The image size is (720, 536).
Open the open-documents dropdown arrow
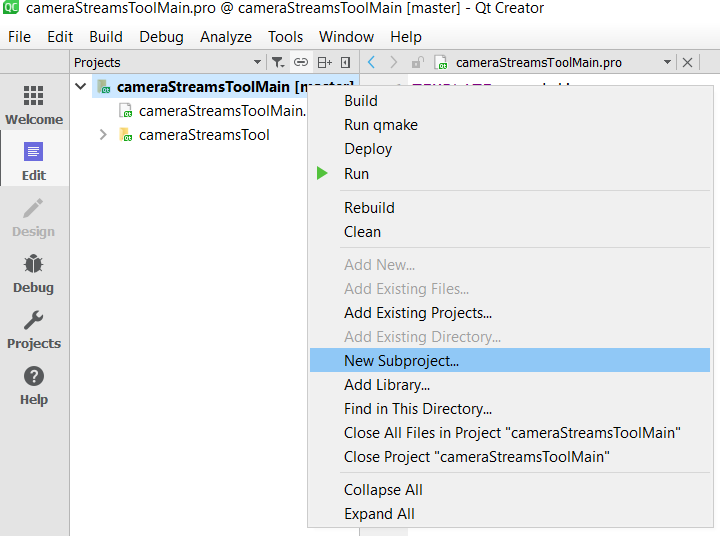[x=667, y=62]
